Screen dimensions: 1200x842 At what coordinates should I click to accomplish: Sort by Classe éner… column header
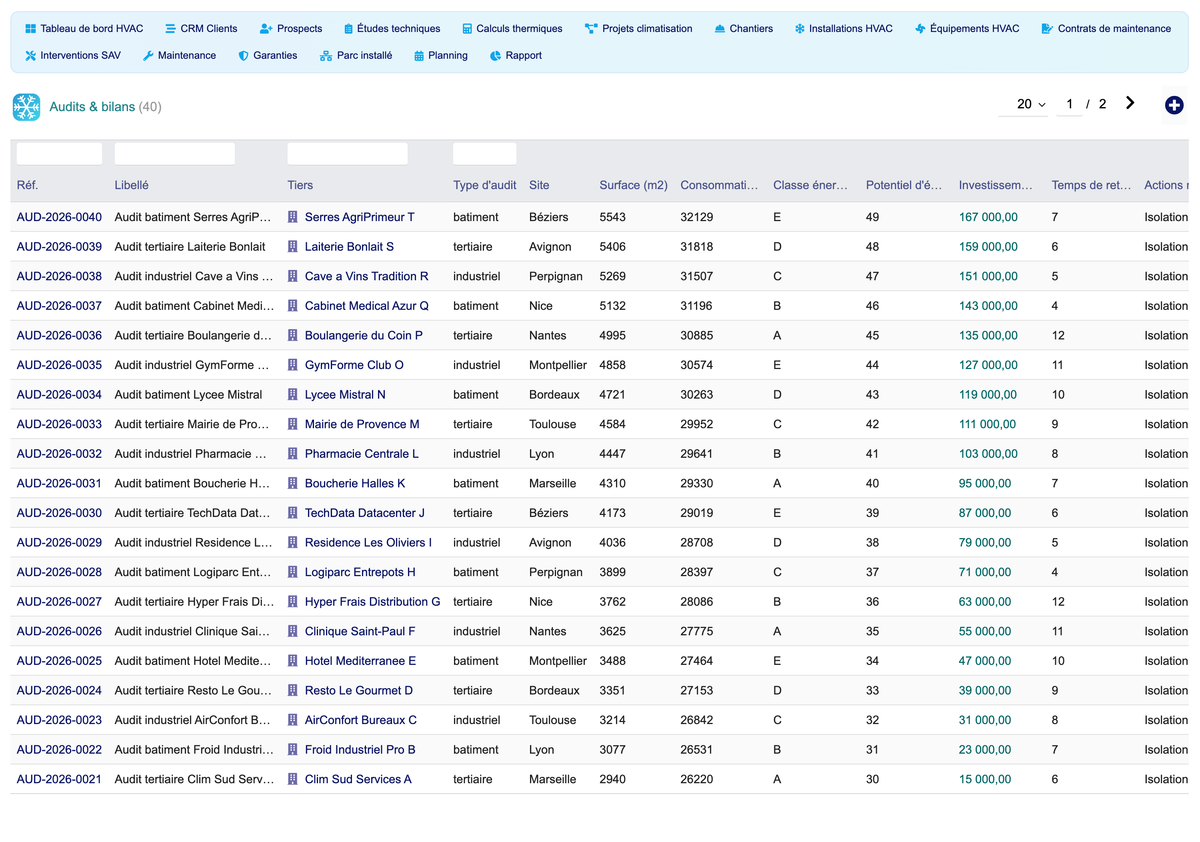pyautogui.click(x=810, y=185)
